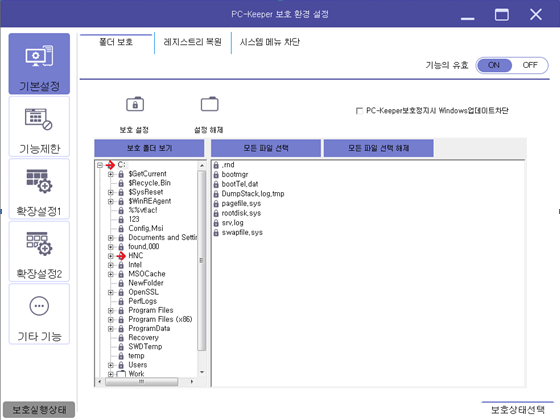Click the 보호실행상태 button
560x420 pixels.
[x=39, y=409]
